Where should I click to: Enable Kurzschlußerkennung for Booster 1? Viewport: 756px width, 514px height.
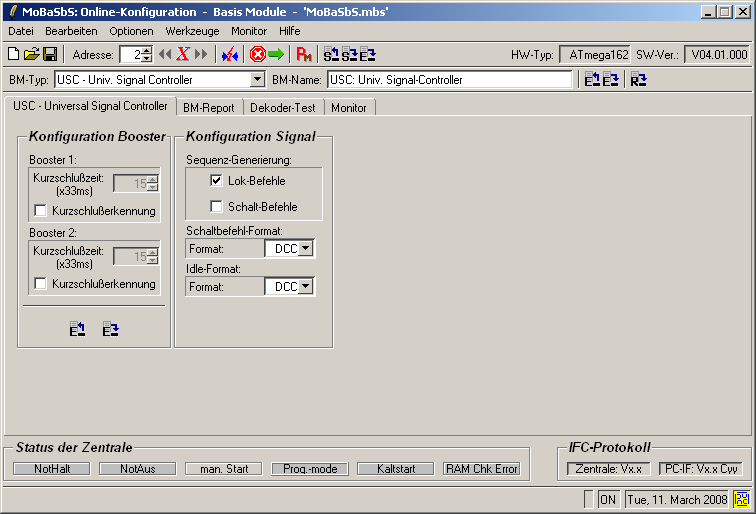pos(41,211)
